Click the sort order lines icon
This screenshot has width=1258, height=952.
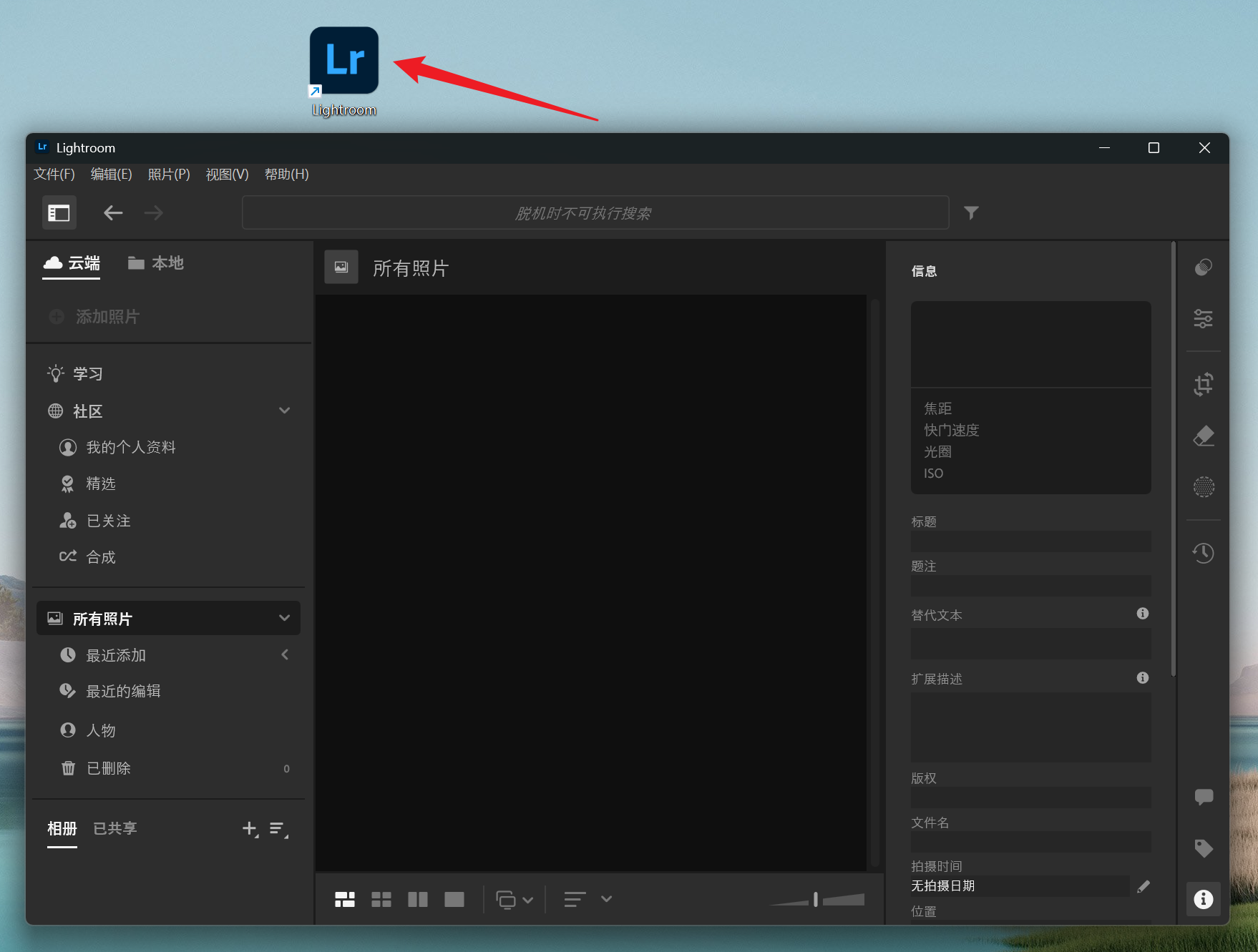coord(575,899)
